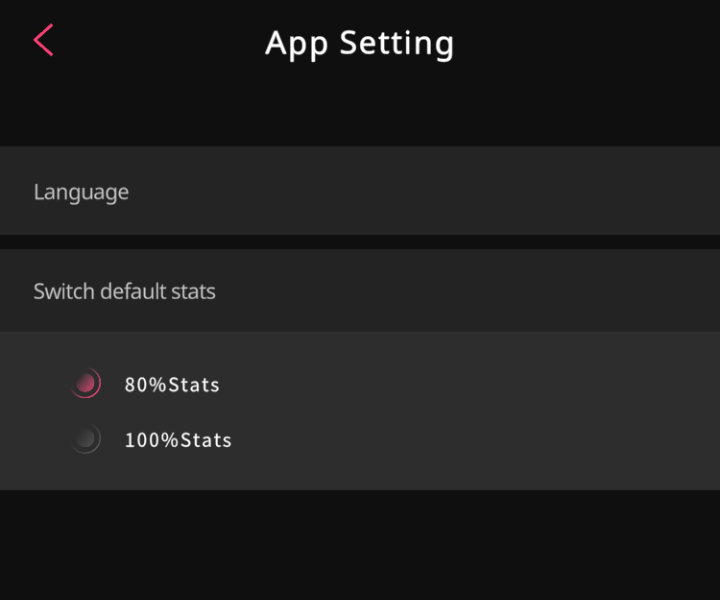This screenshot has height=600, width=720.
Task: Select the 100%Stats radio button
Action: click(x=86, y=439)
